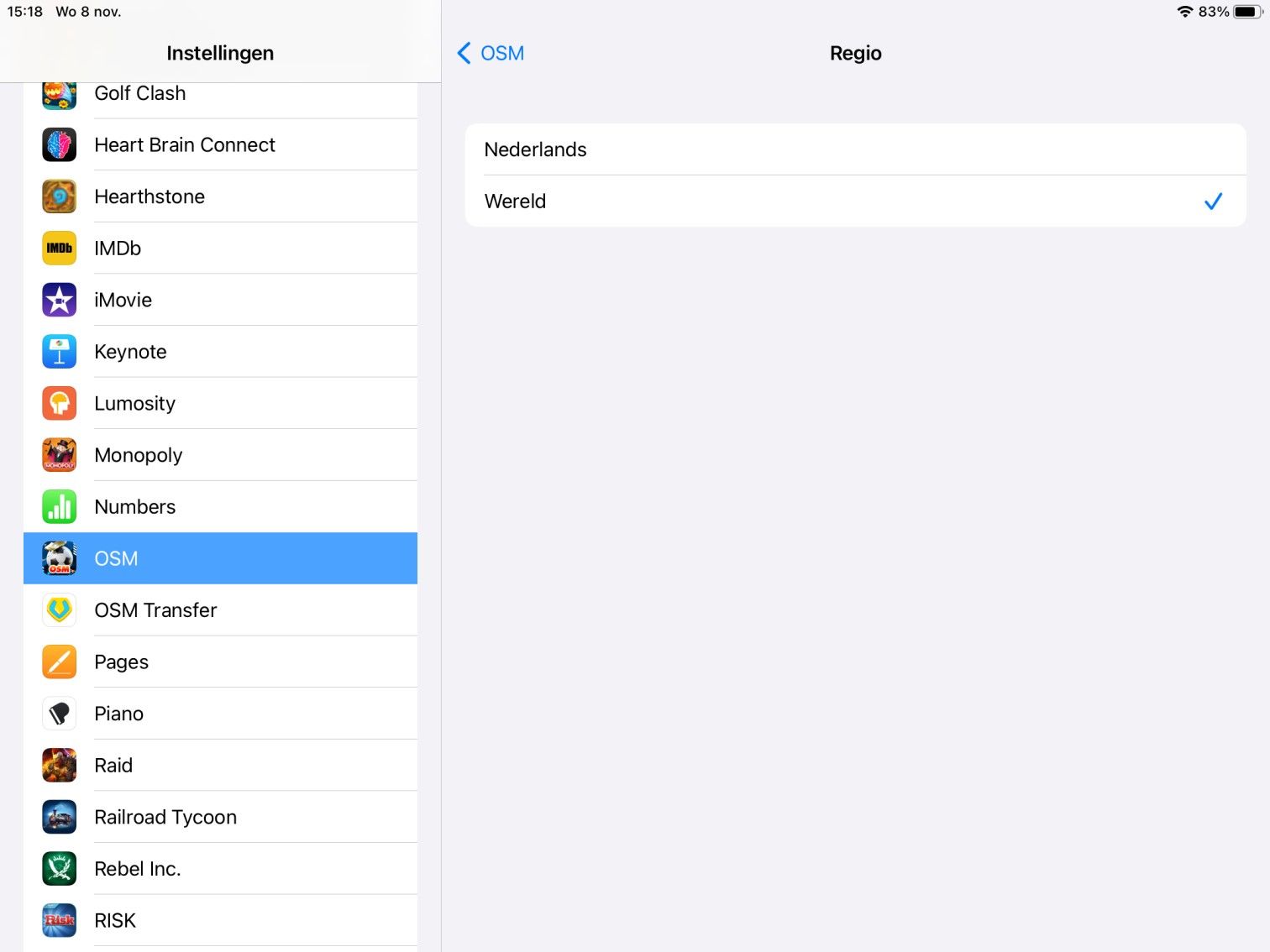The image size is (1270, 952).
Task: Tap the Piano app icon
Action: 60,714
